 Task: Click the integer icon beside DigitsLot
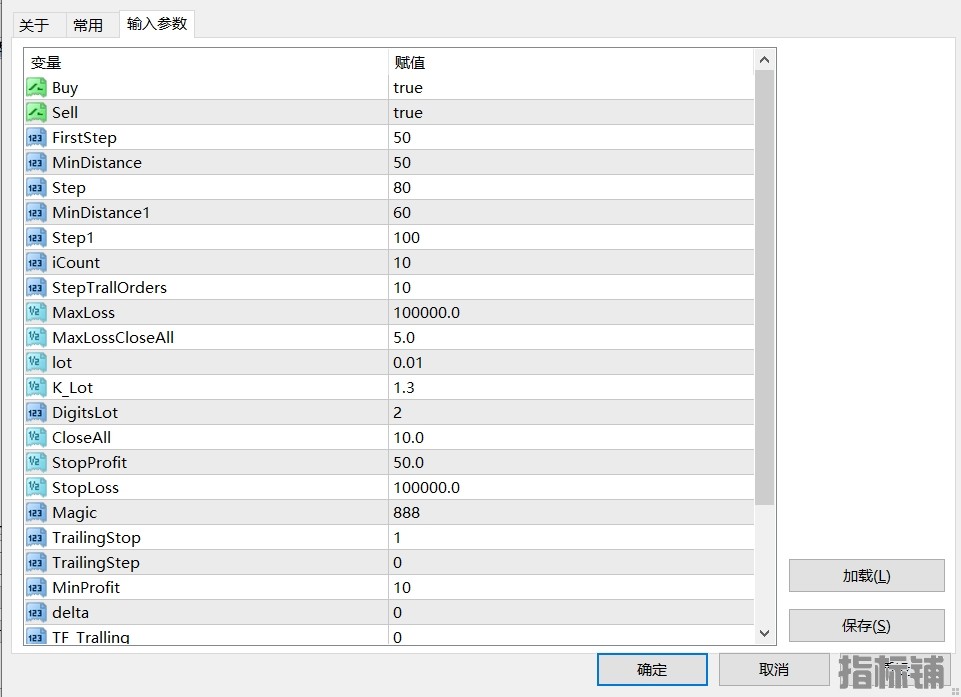36,413
